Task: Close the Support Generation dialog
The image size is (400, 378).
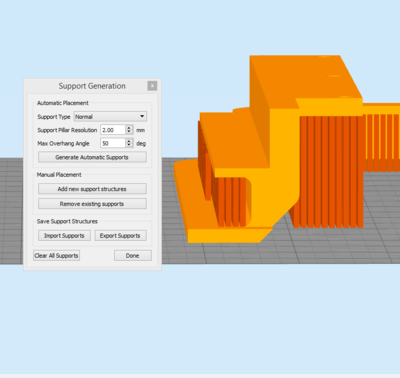Action: 152,86
